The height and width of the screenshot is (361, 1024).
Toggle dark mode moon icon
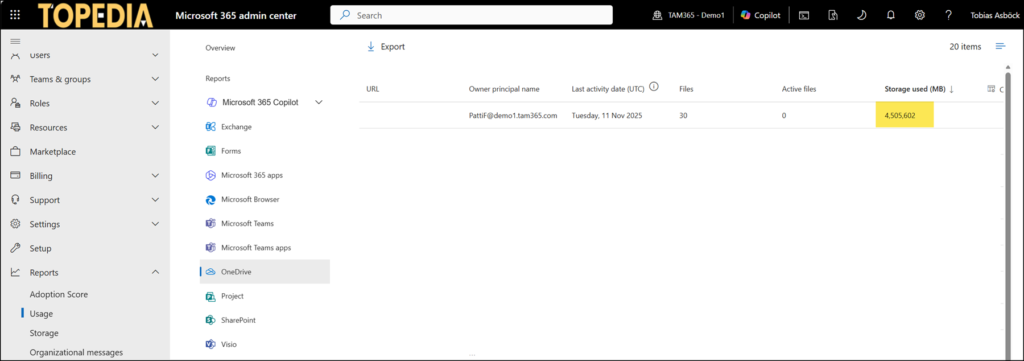pos(861,15)
